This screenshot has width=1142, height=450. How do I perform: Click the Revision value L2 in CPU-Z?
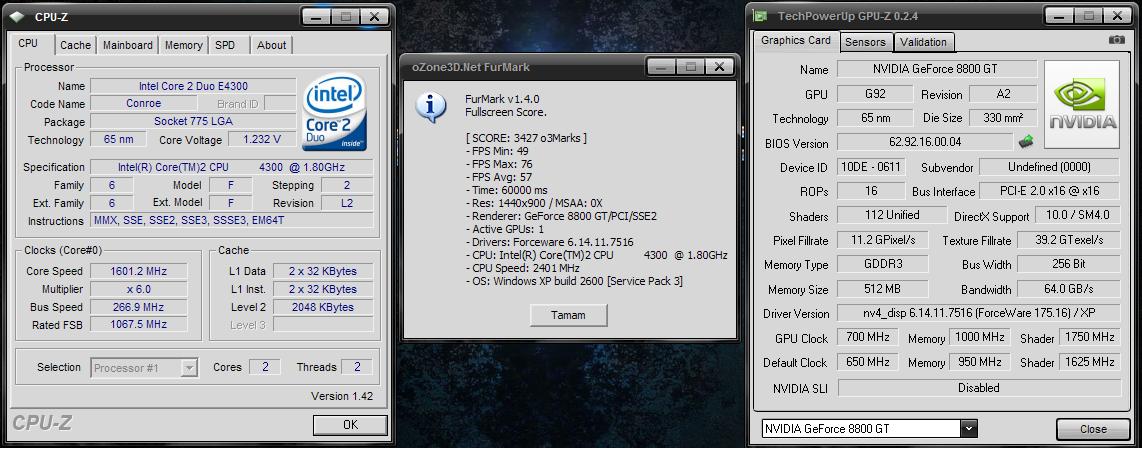point(347,203)
